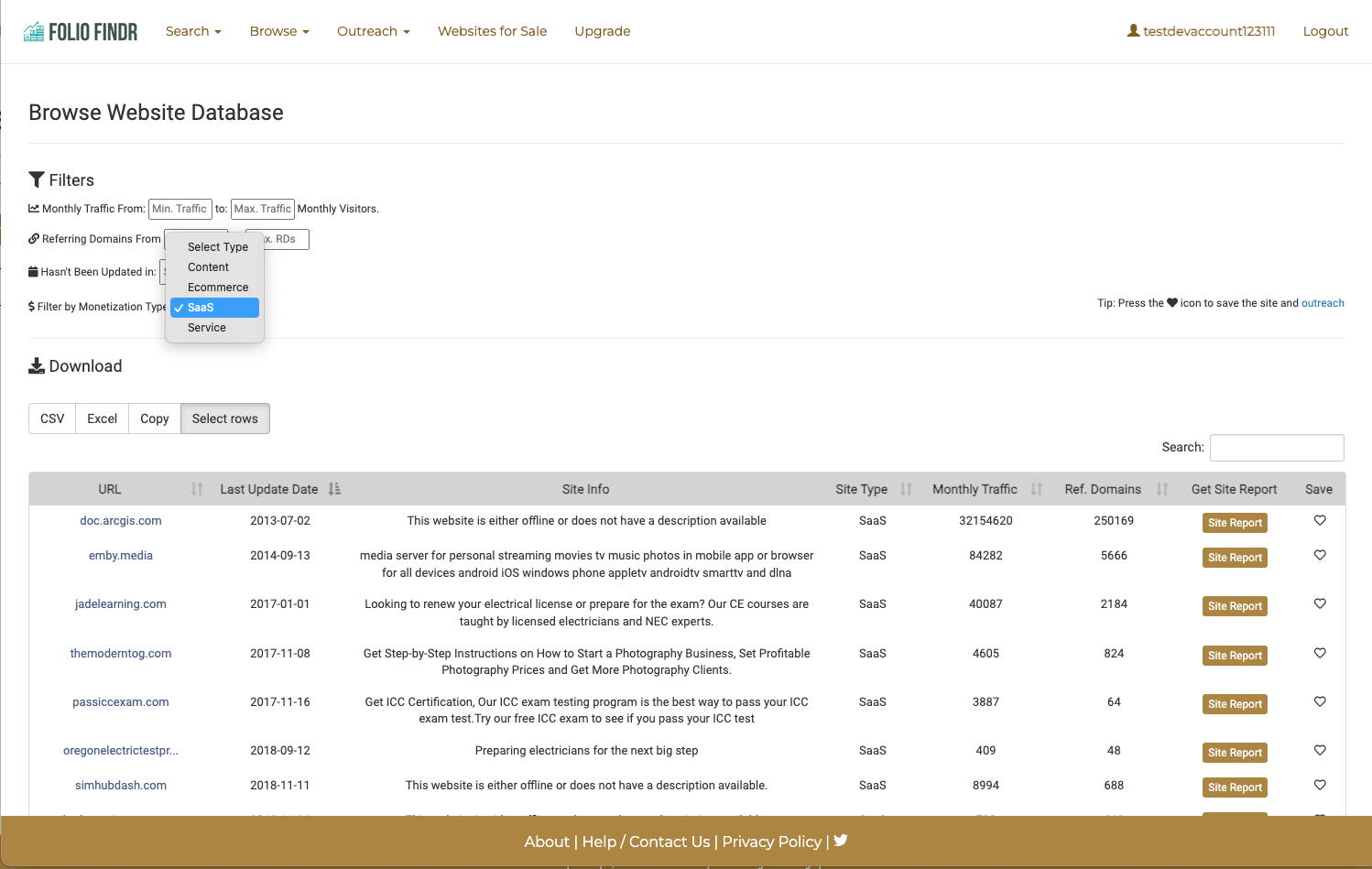Save passiccexam.com with the heart icon

coord(1320,701)
